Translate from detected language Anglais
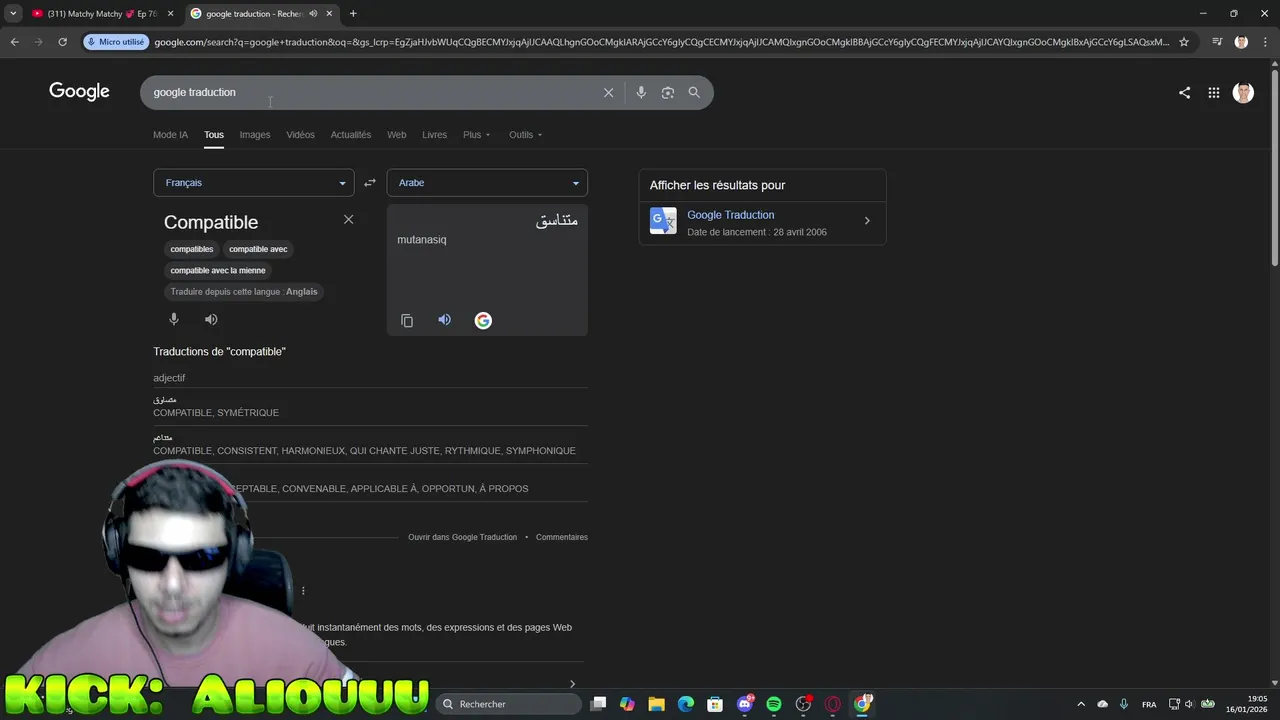The height and width of the screenshot is (720, 1280). 244,292
